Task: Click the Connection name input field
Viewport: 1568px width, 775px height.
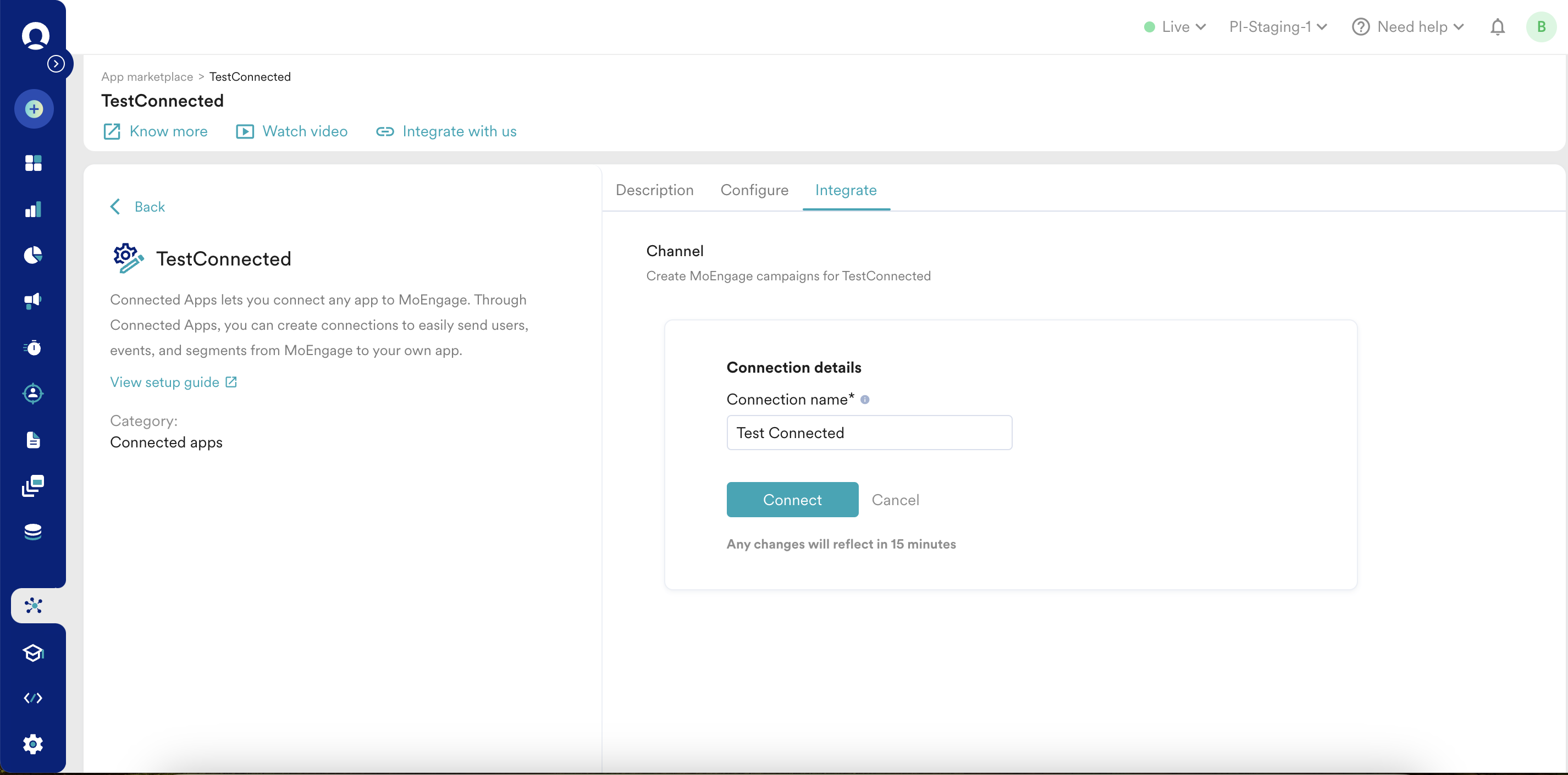Action: pos(869,433)
